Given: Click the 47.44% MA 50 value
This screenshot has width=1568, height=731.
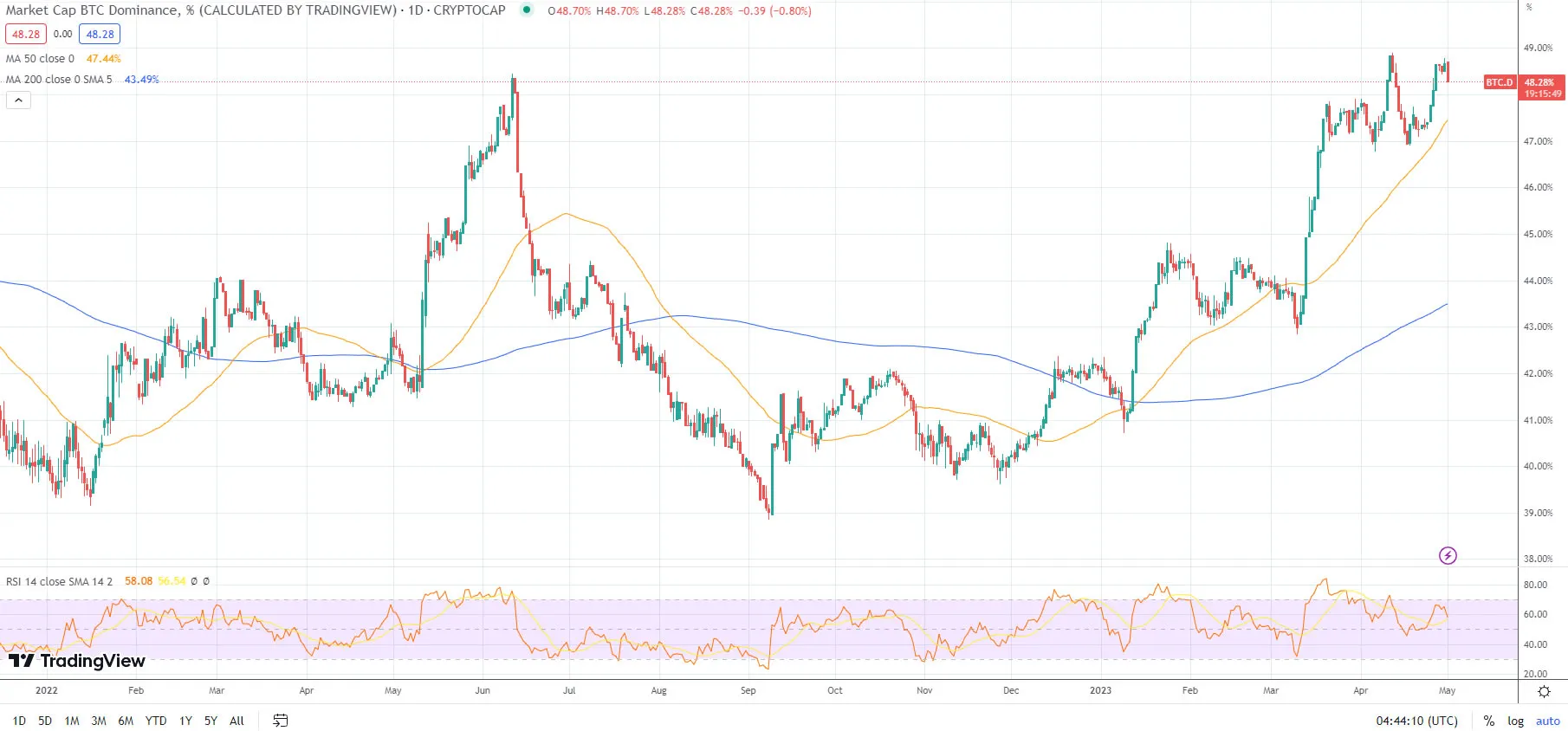Looking at the screenshot, I should (x=104, y=59).
